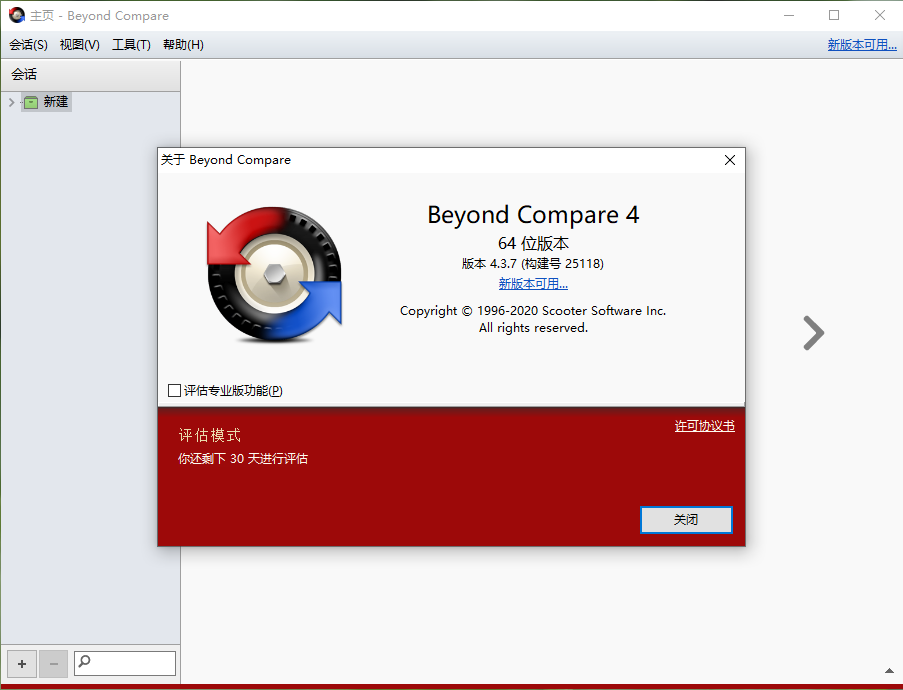Click 新版本可用... link in About dialog
The height and width of the screenshot is (690, 903).
(533, 284)
